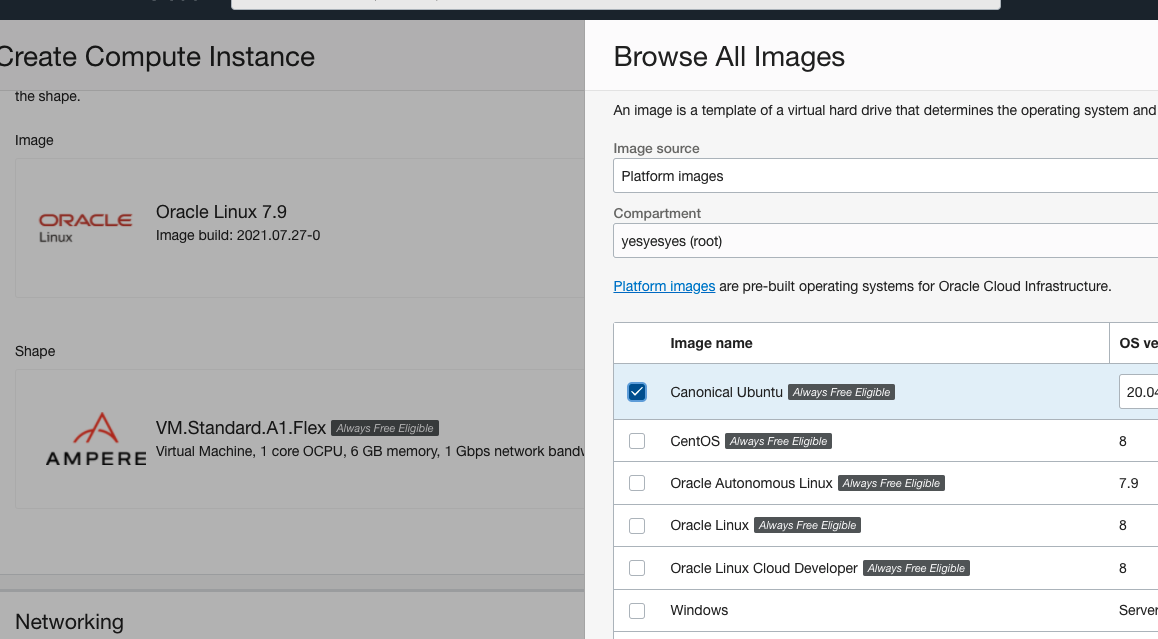
Task: Click the Oracle Linux Cloud Developer name
Action: pyautogui.click(x=764, y=568)
